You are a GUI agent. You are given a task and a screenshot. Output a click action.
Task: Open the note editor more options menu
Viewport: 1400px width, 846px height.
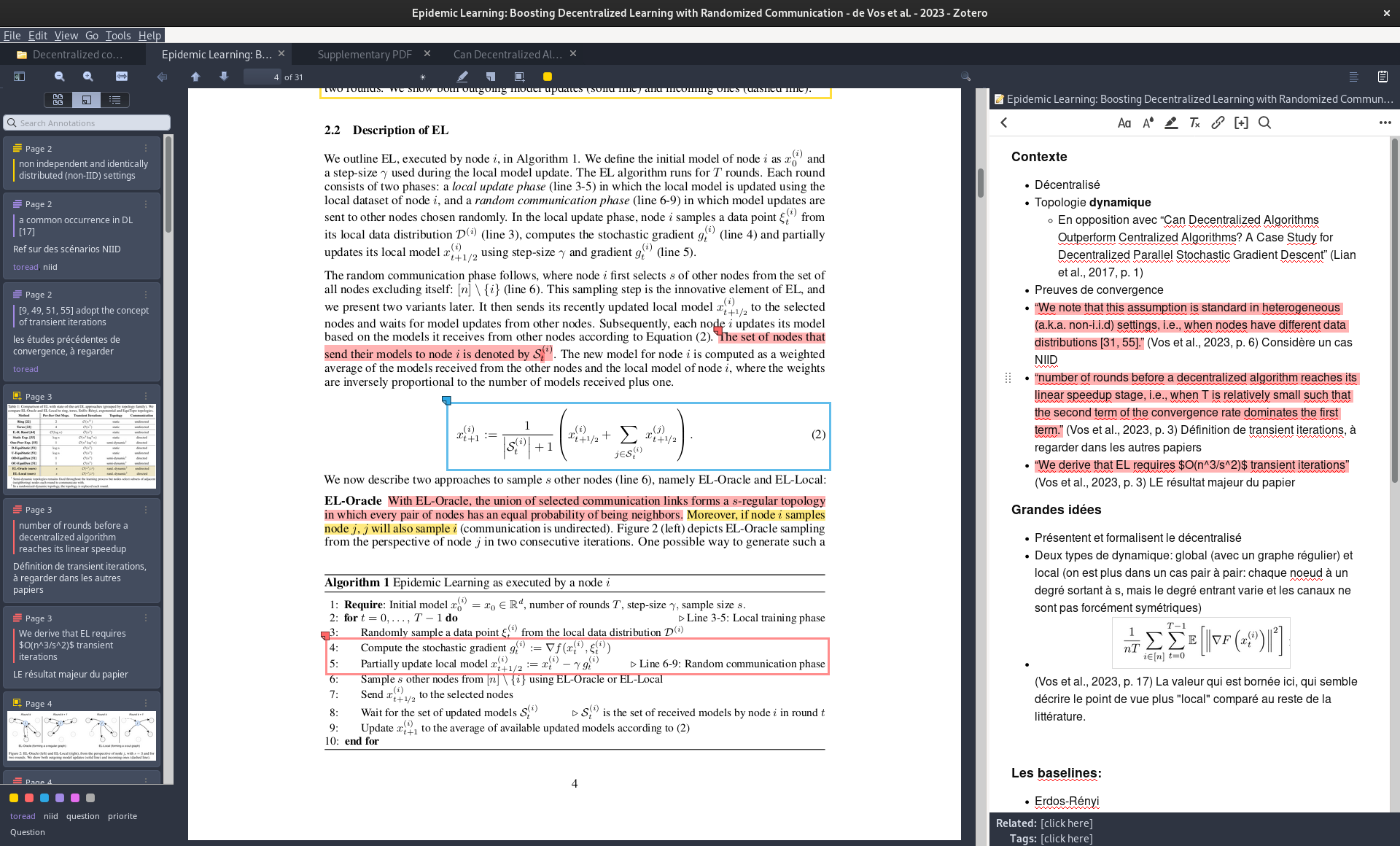click(1385, 123)
